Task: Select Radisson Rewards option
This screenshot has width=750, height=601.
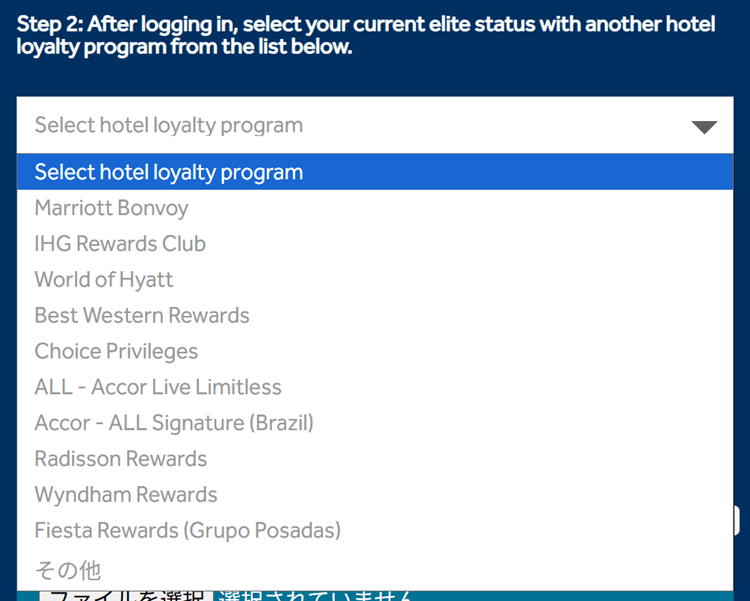Action: pyautogui.click(x=121, y=459)
